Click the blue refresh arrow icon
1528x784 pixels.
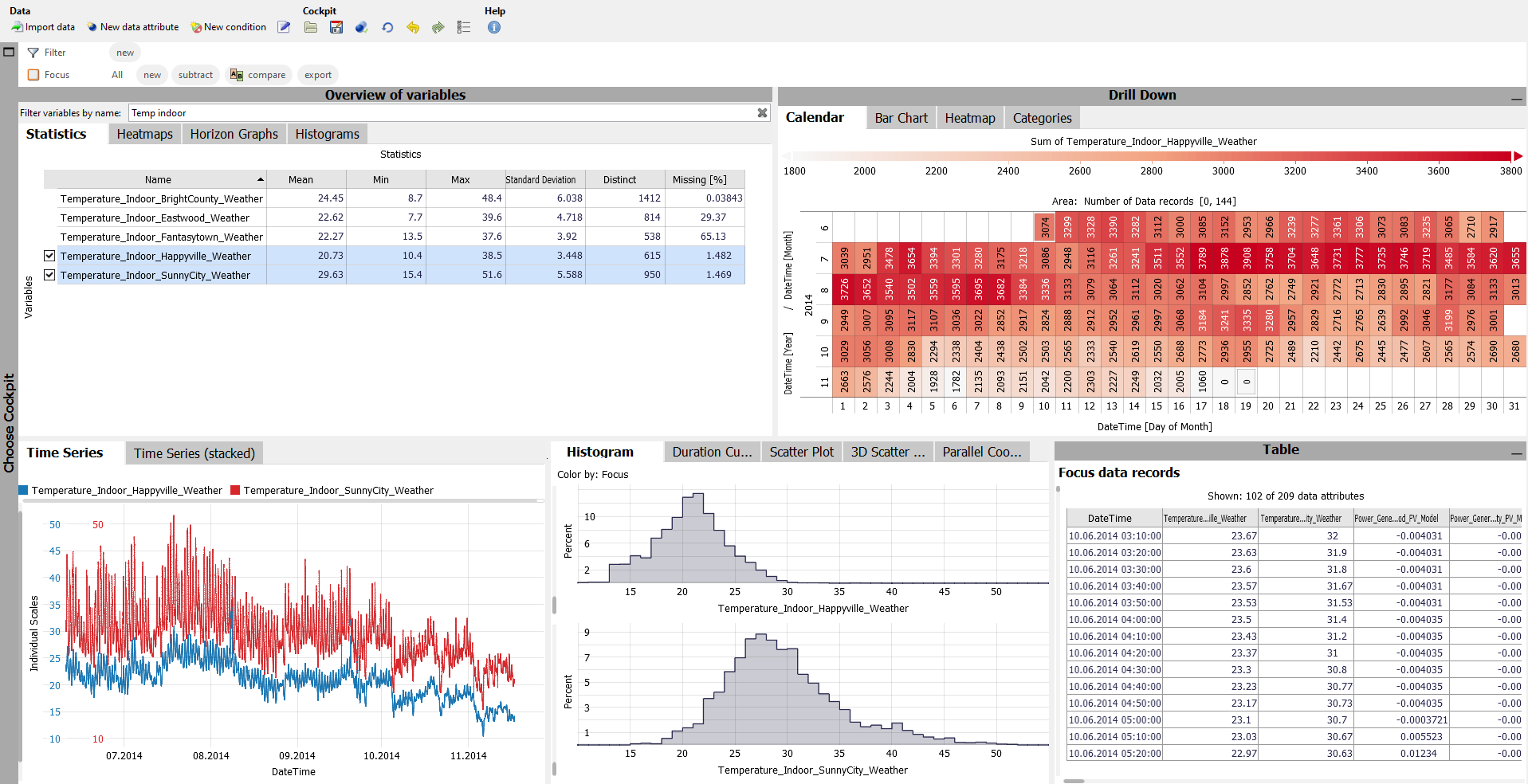387,27
